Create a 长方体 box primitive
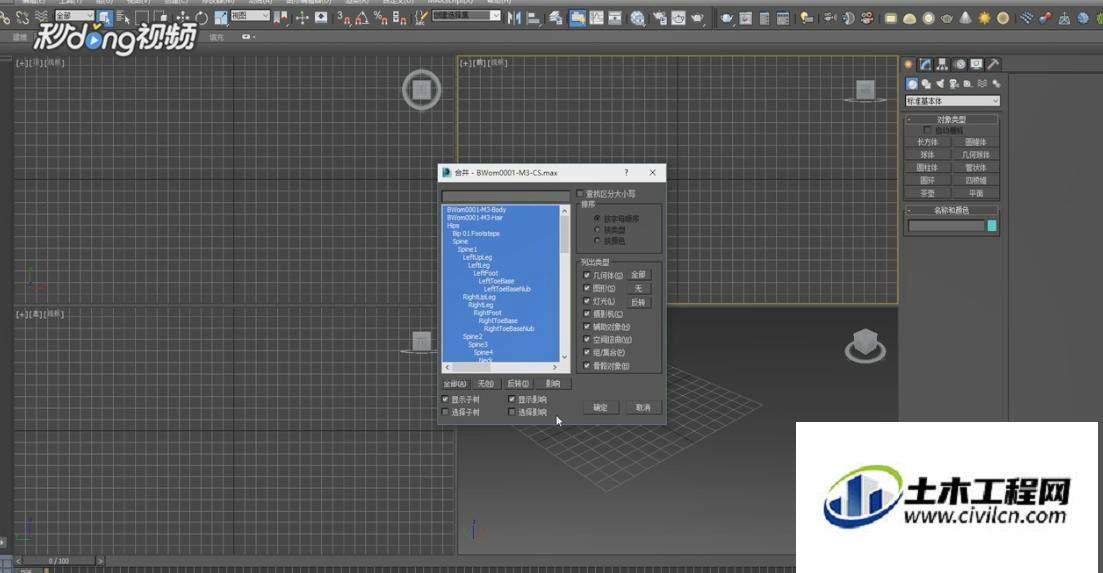This screenshot has height=573, width=1103. 928,142
